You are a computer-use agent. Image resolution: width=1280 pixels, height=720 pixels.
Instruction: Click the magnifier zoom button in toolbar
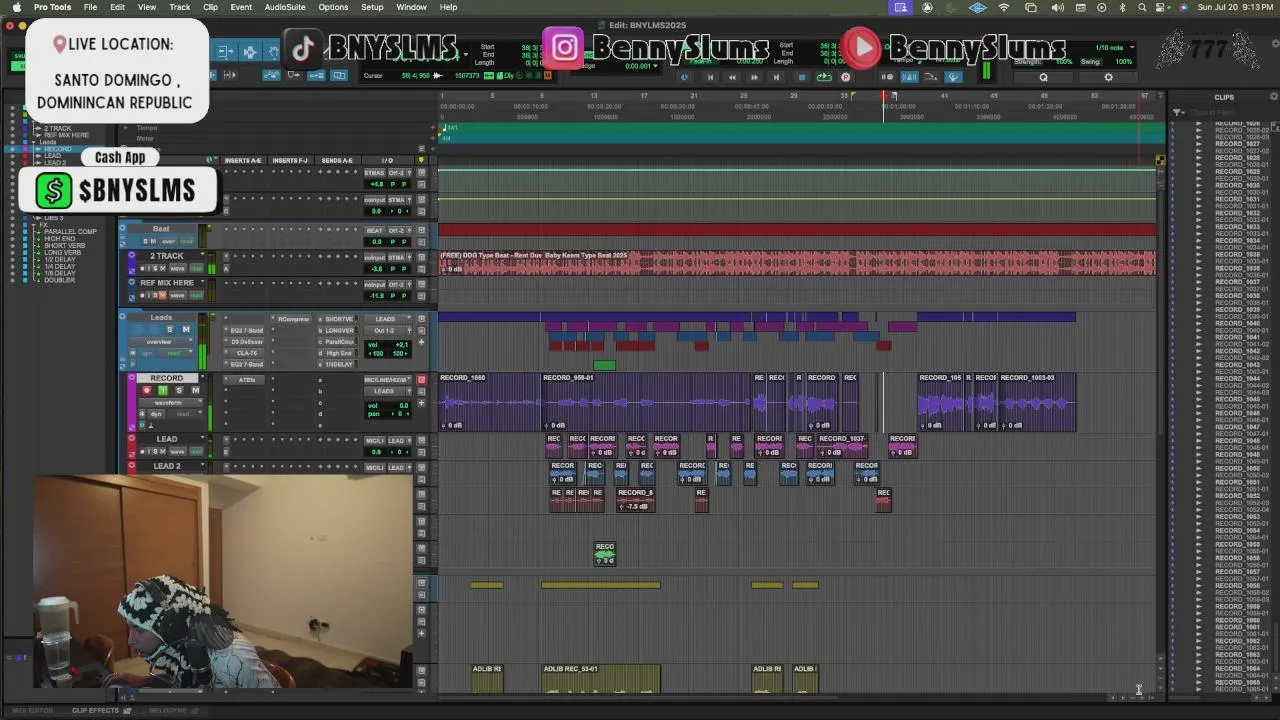click(x=1043, y=77)
